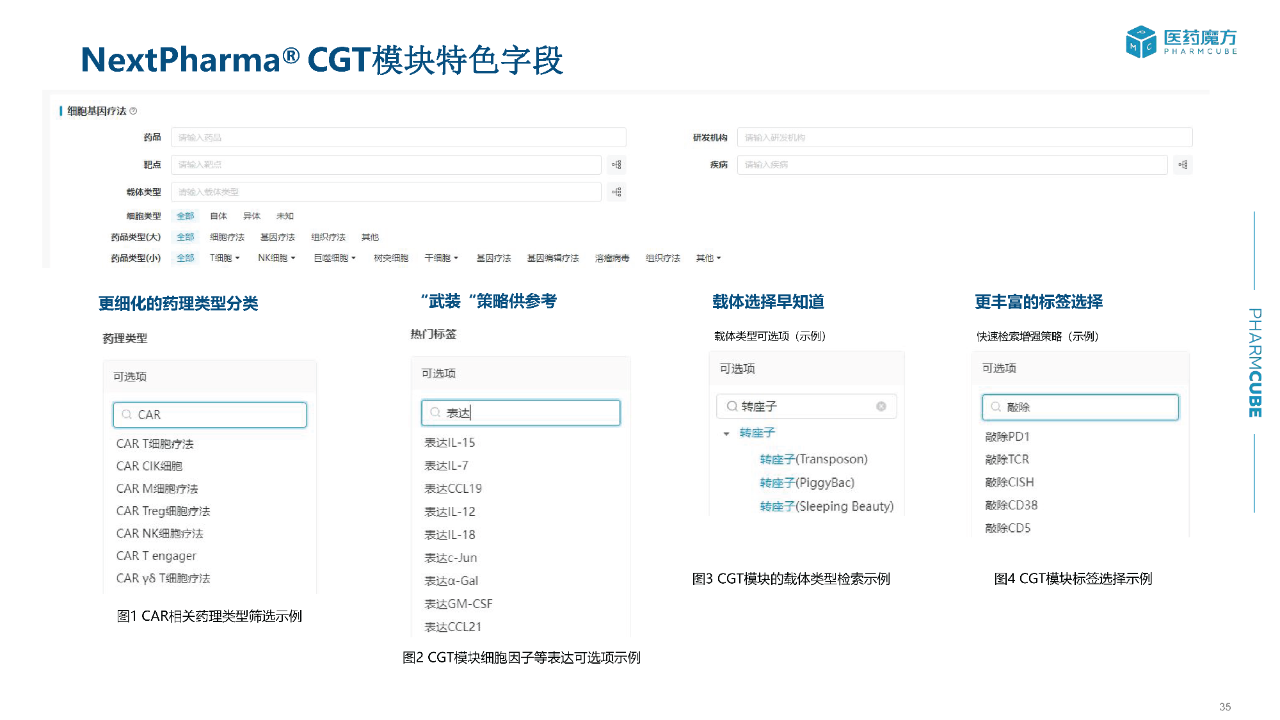This screenshot has width=1280, height=720.
Task: Click the search box containing 表达
Action: point(520,413)
